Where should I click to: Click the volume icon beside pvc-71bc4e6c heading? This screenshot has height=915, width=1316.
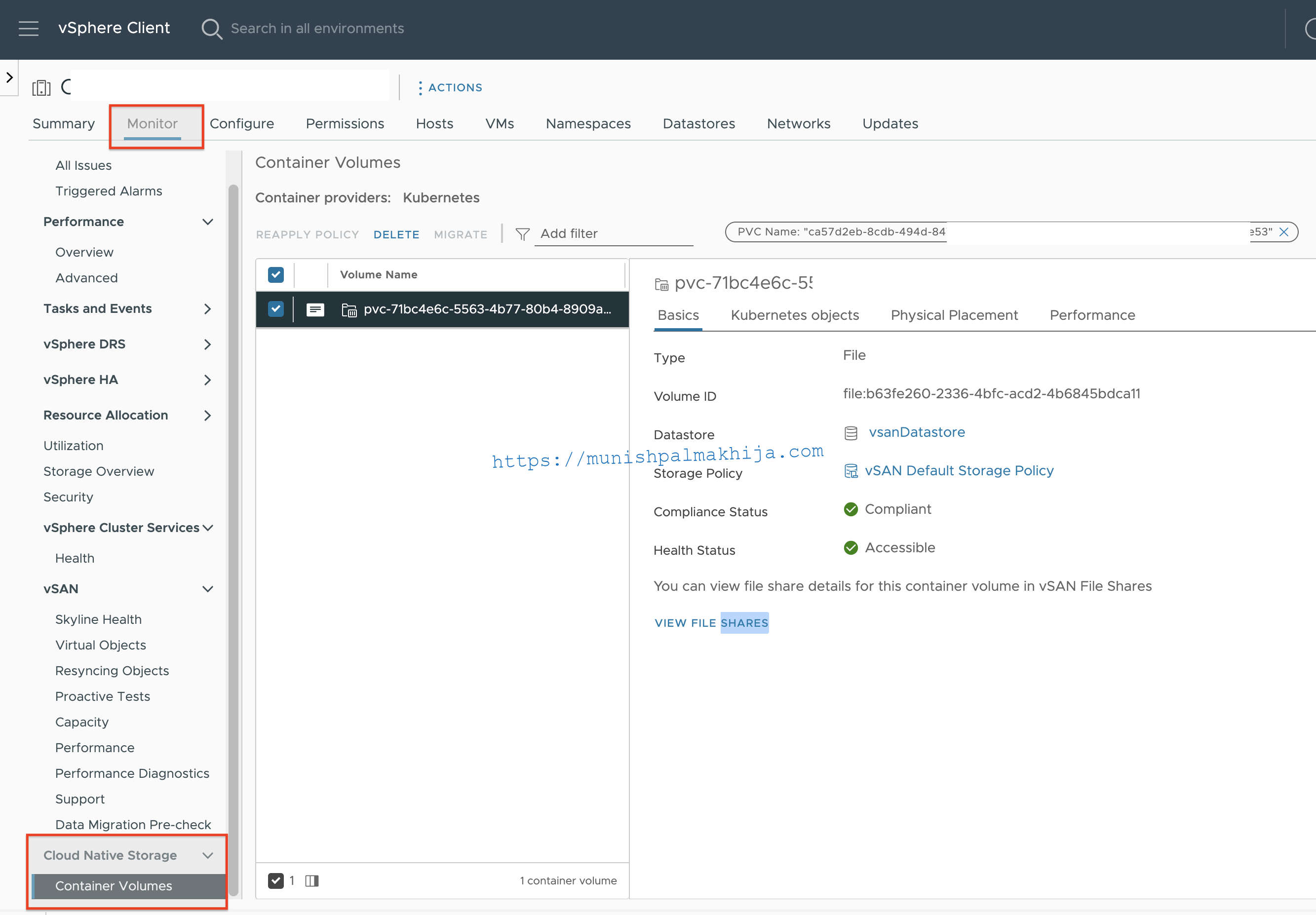point(661,284)
